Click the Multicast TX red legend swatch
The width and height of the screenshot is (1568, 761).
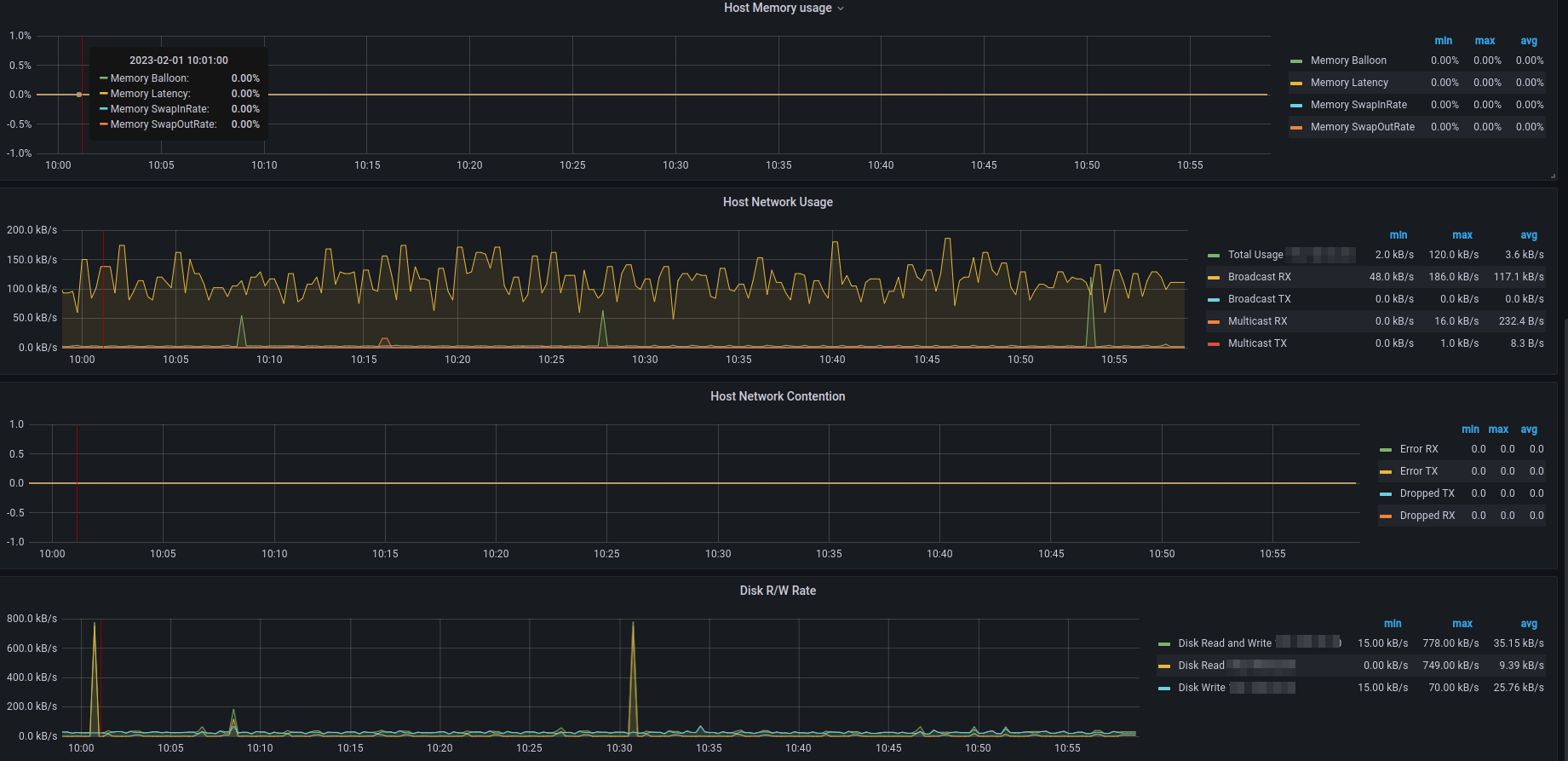(1214, 344)
